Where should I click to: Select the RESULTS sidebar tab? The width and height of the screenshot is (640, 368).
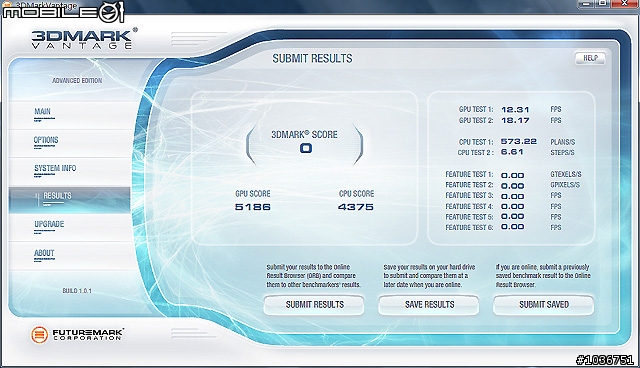69,200
